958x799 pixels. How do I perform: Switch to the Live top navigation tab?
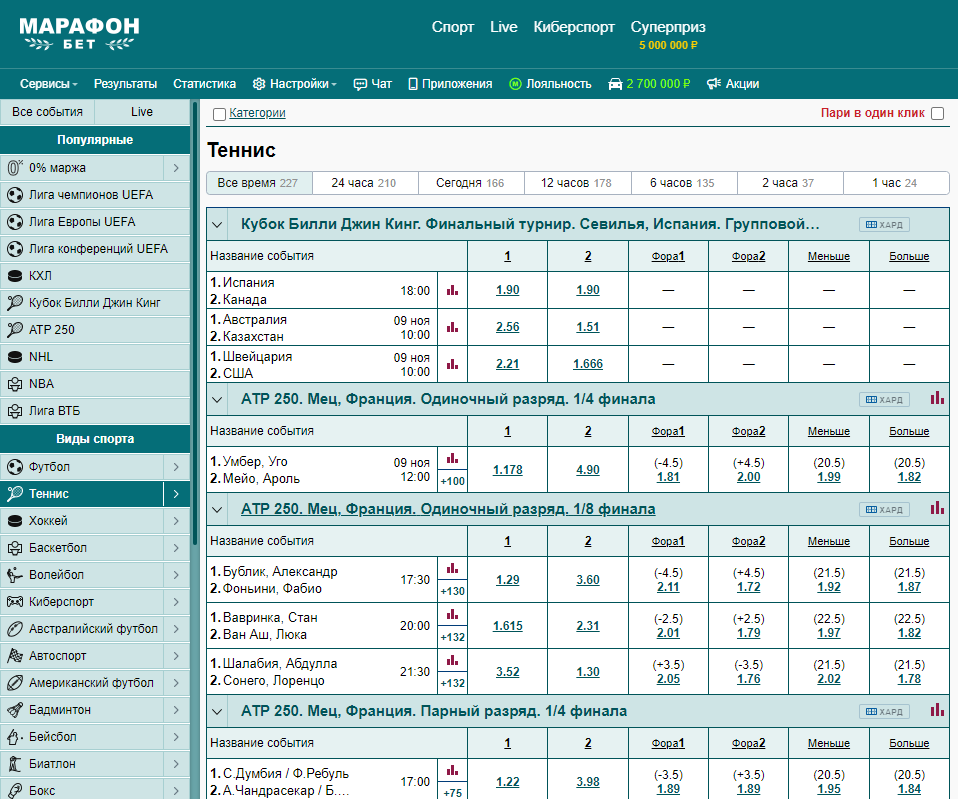[x=503, y=27]
